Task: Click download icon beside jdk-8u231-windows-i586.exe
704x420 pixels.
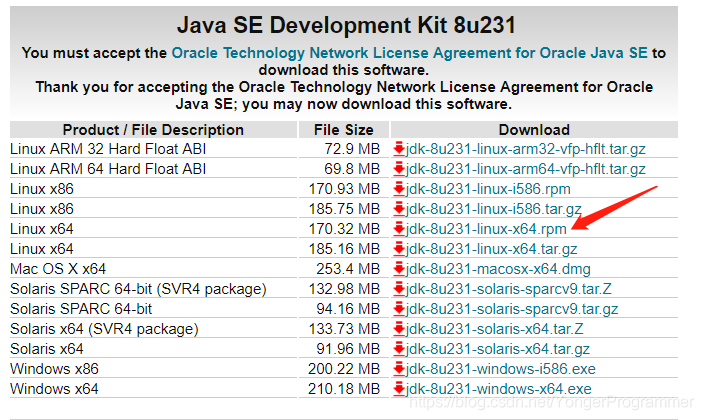Action: (399, 369)
